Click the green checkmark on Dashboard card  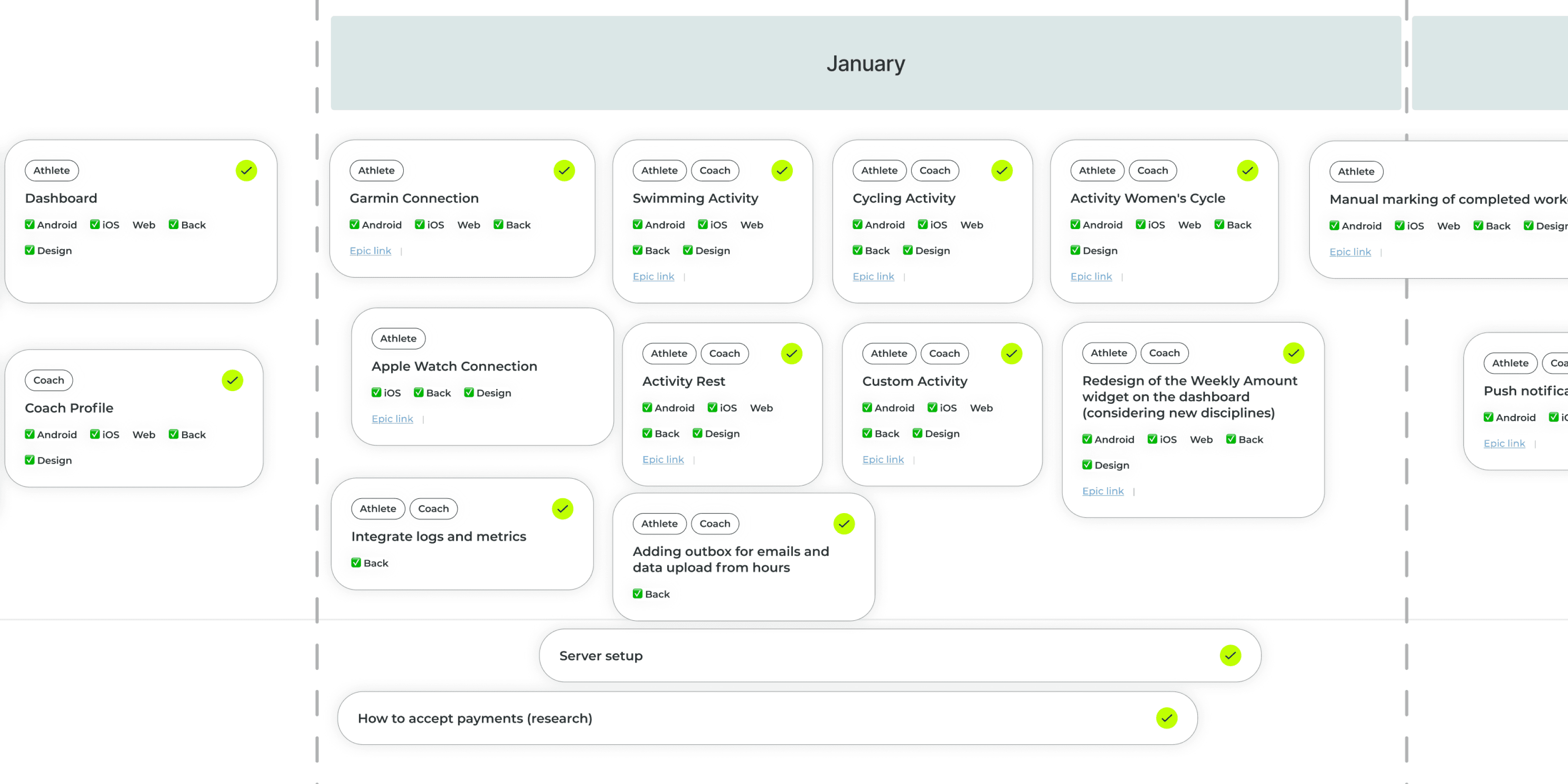click(246, 170)
